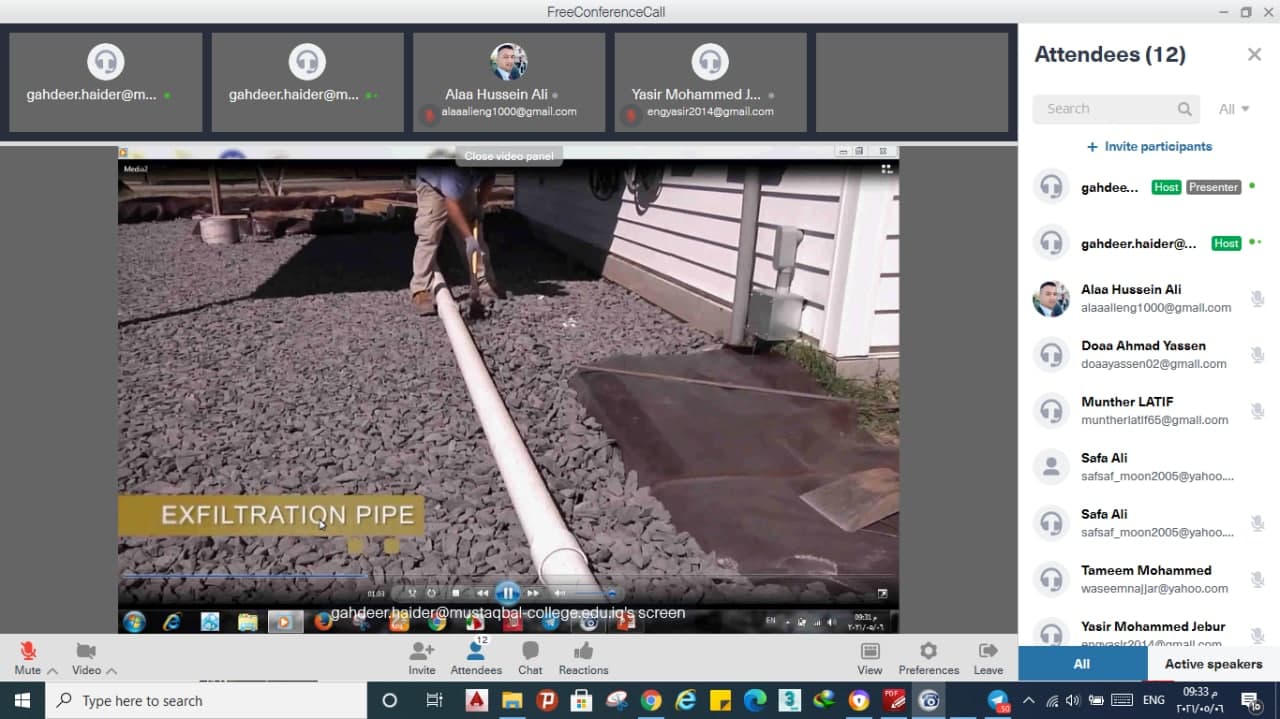The width and height of the screenshot is (1280, 719).
Task: Toggle Alaa Hussein Ali's microphone in list
Action: [1258, 298]
